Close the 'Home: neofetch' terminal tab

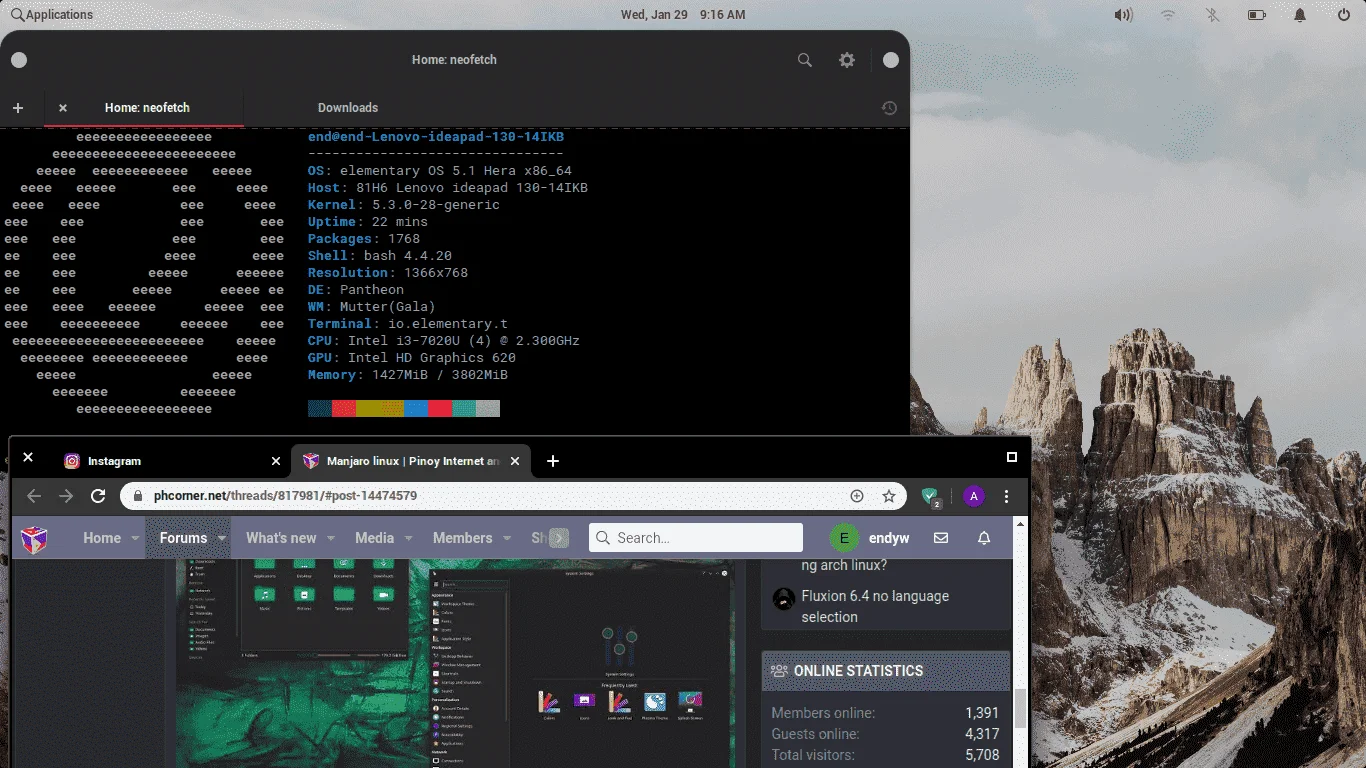tap(63, 108)
